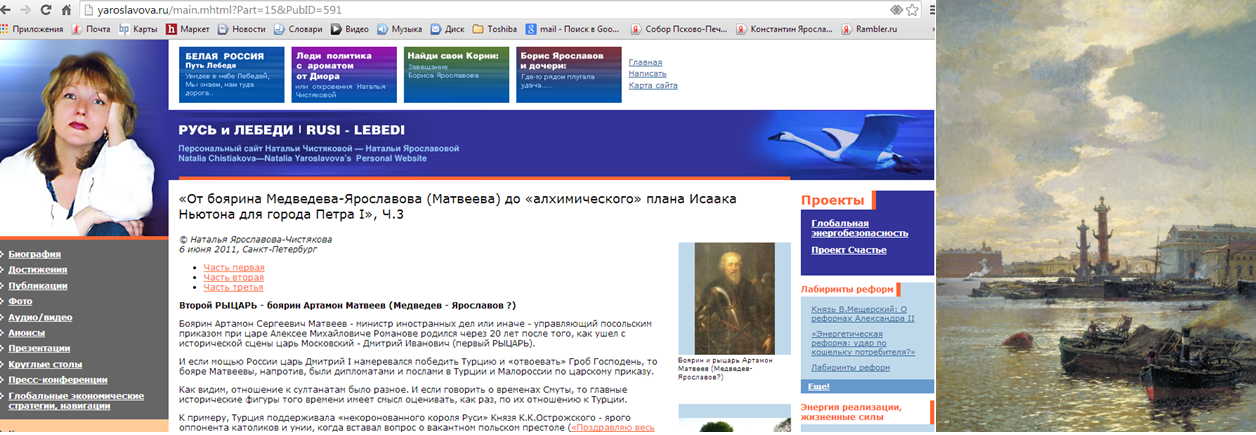Open the Борис Ярославов и дочери banner

[x=568, y=74]
